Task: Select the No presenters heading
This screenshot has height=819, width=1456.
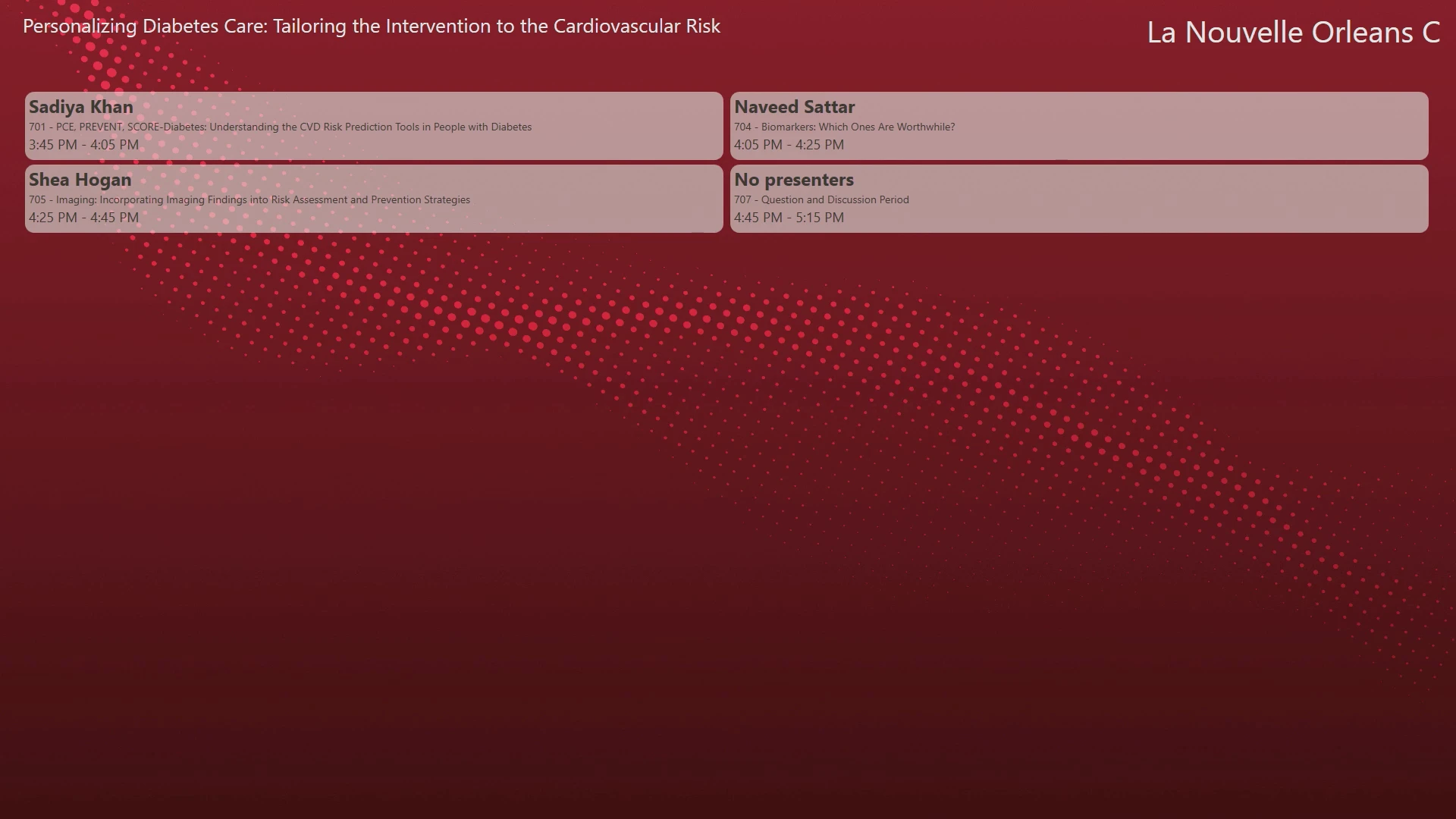Action: (x=794, y=180)
